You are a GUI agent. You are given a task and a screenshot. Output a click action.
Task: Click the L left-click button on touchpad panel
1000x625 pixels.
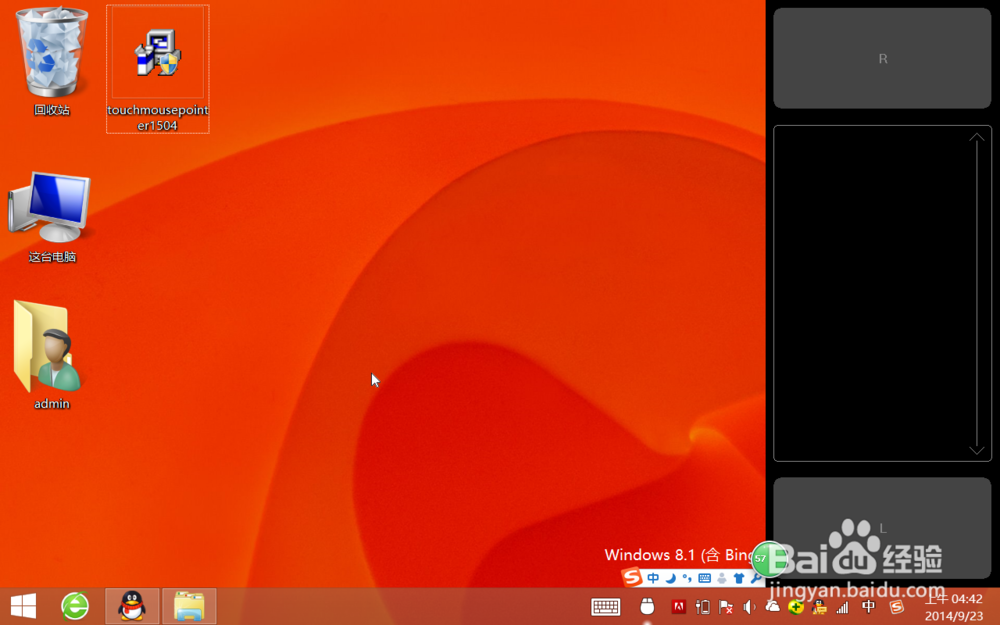pos(883,528)
